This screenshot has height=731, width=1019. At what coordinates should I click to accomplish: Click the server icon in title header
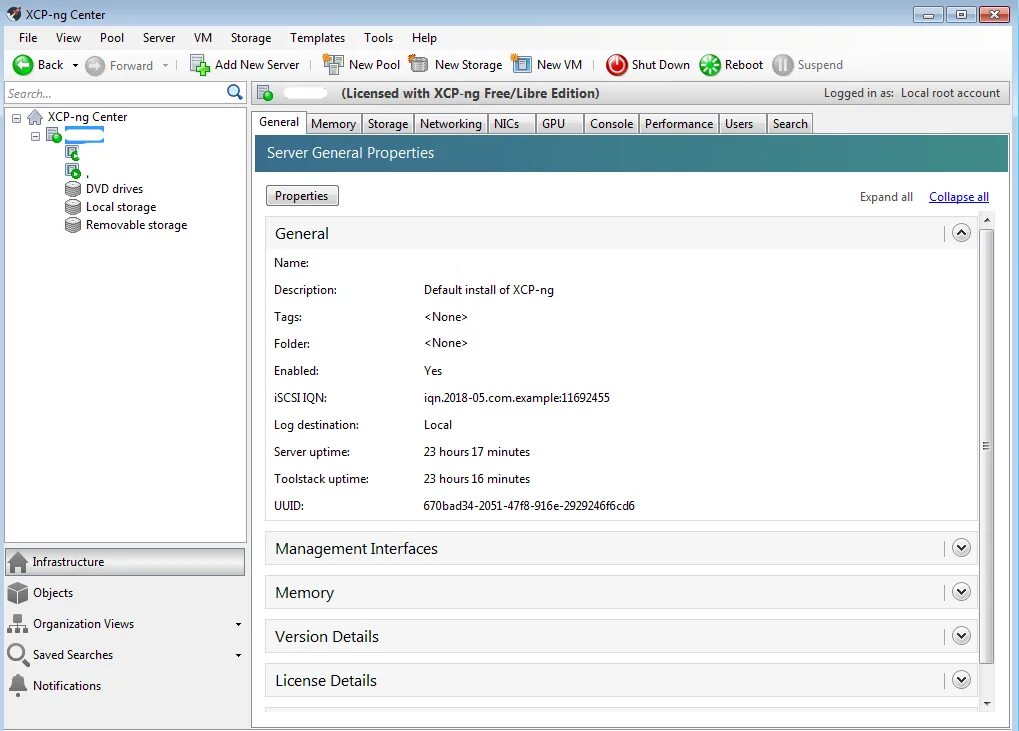coord(264,94)
